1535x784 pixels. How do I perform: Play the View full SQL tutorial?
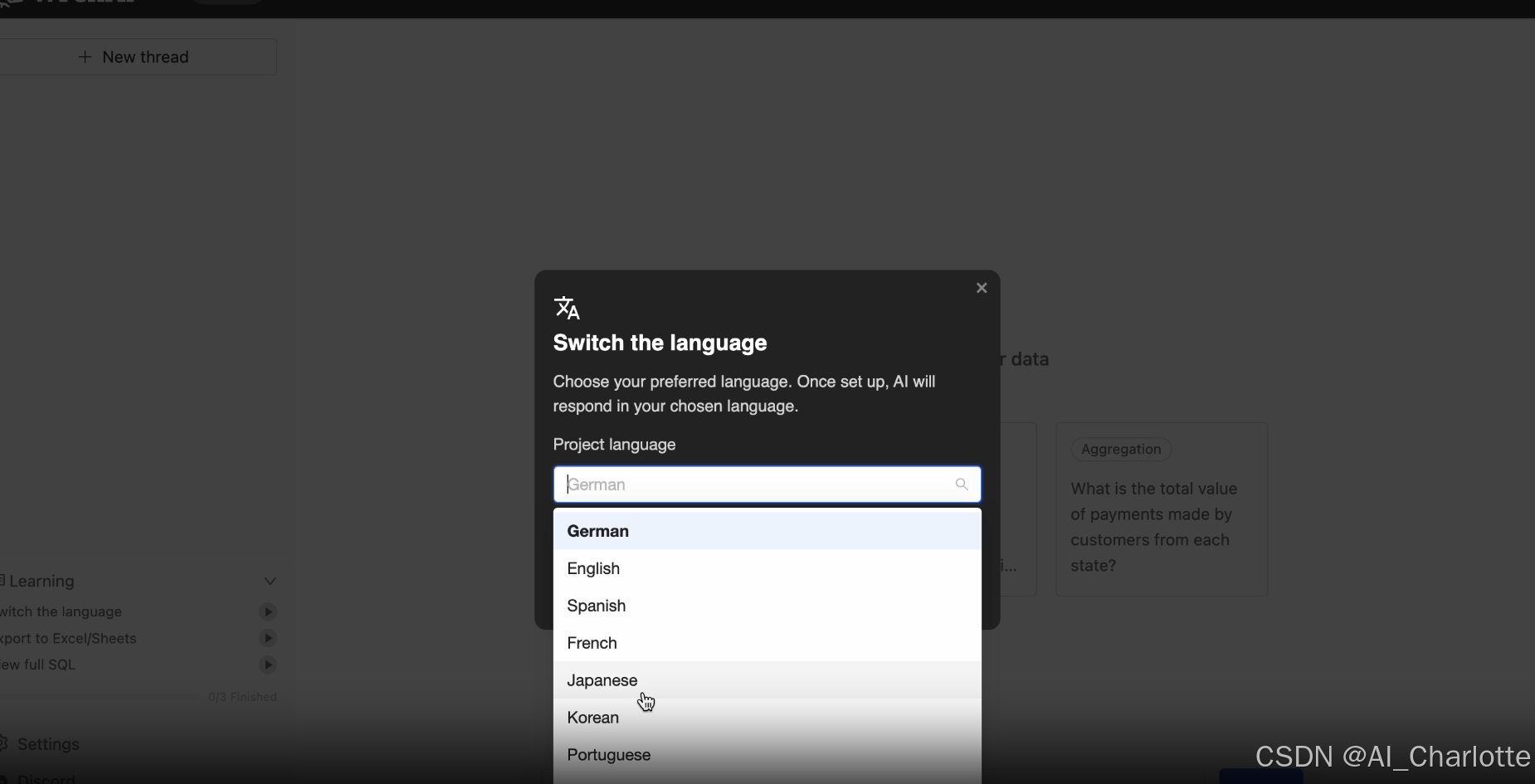pos(267,665)
